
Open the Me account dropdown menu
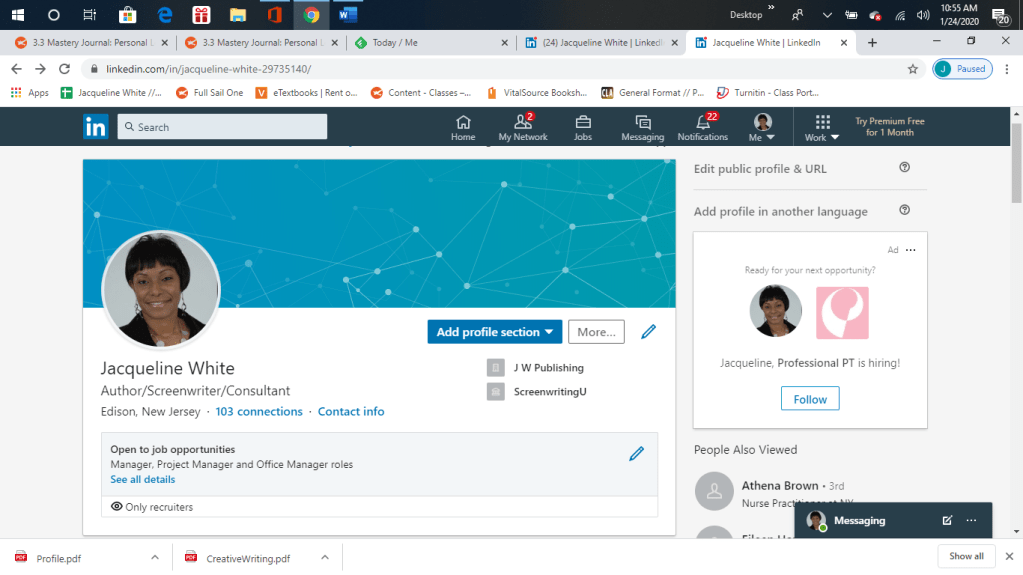click(x=762, y=128)
